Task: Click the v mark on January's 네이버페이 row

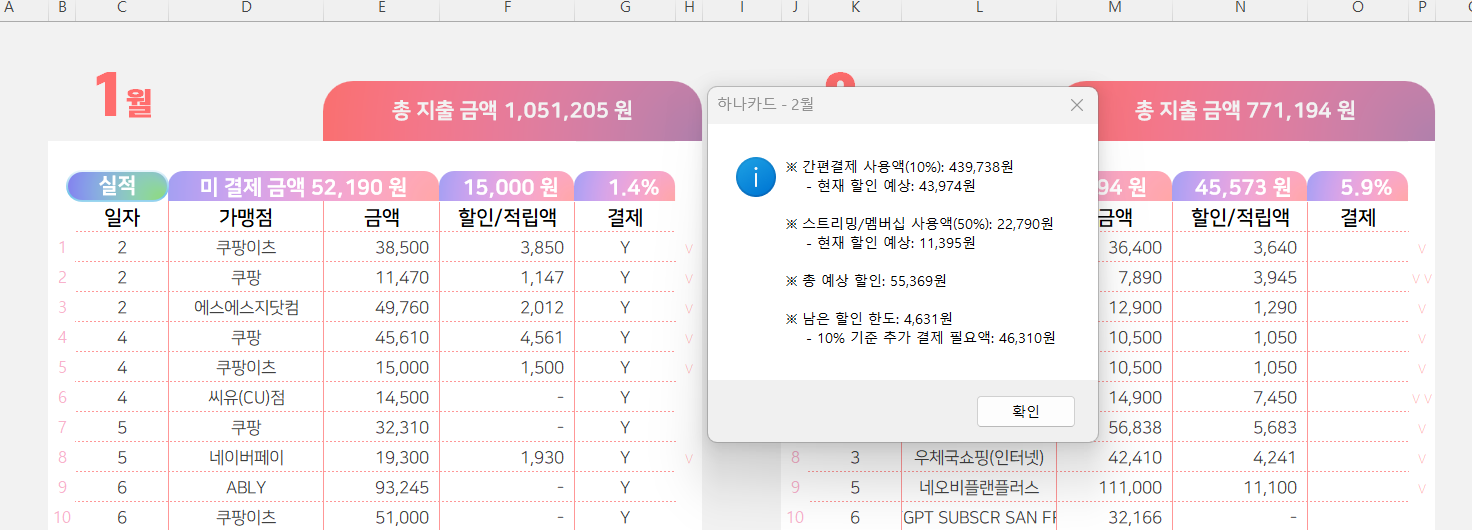Action: [688, 458]
